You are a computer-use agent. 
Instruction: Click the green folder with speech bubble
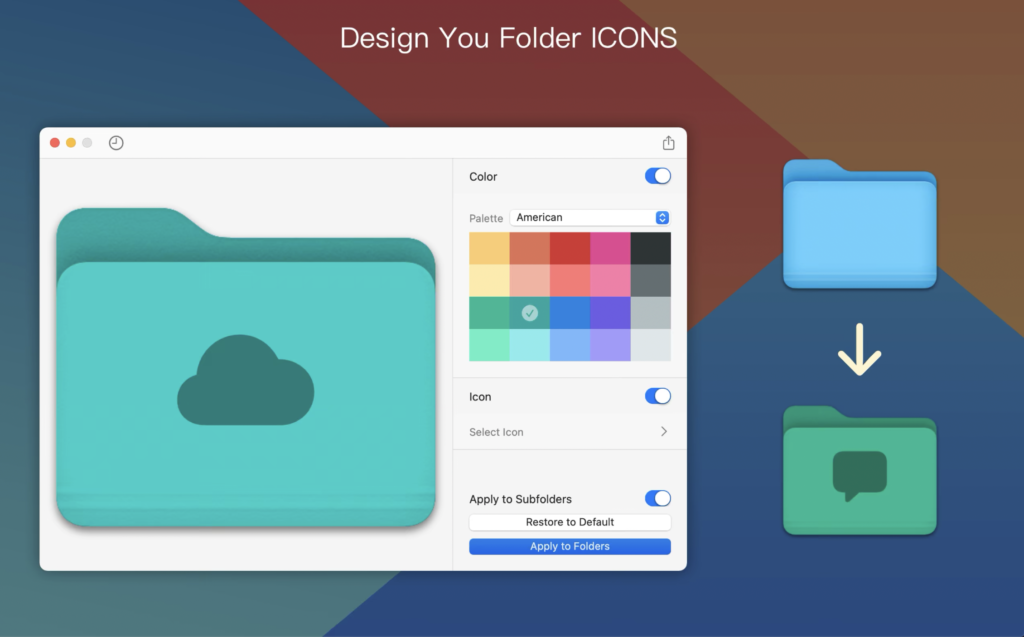859,471
